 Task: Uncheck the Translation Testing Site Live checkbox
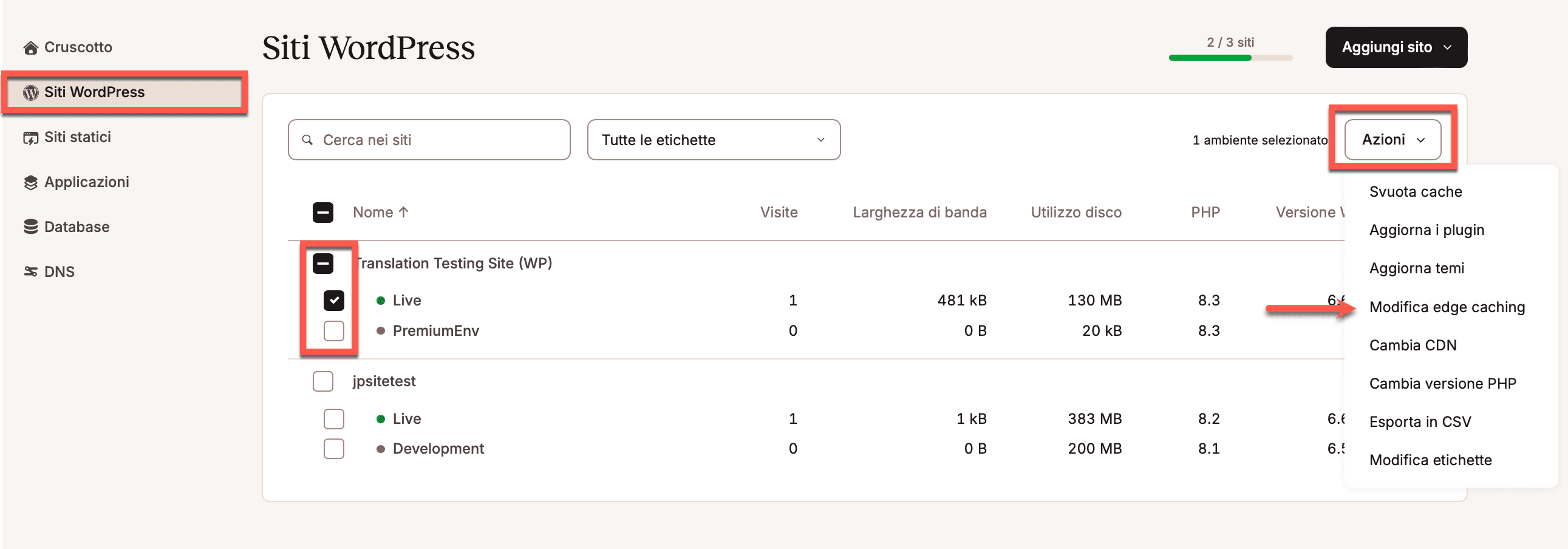[333, 300]
